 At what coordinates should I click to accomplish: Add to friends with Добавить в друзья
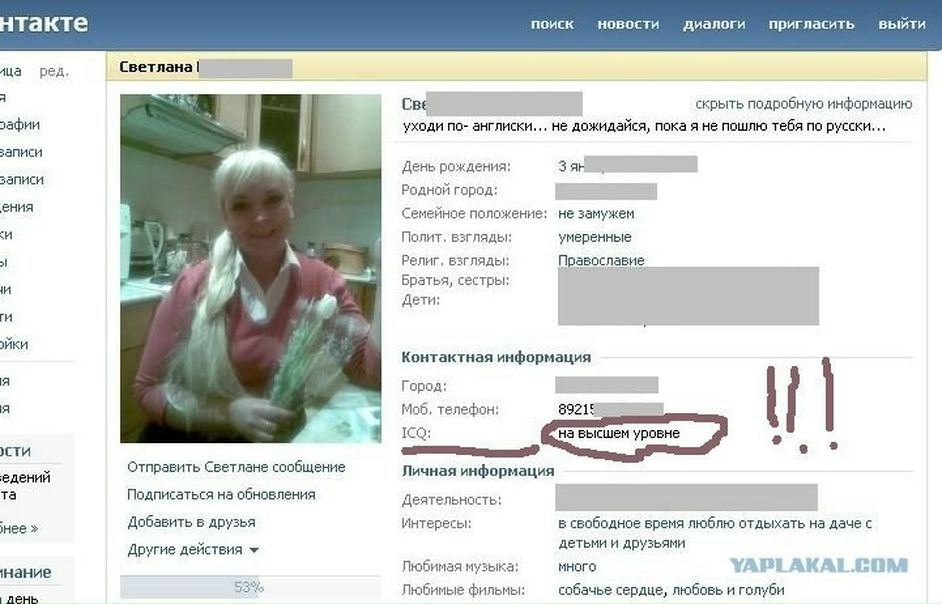[x=191, y=522]
